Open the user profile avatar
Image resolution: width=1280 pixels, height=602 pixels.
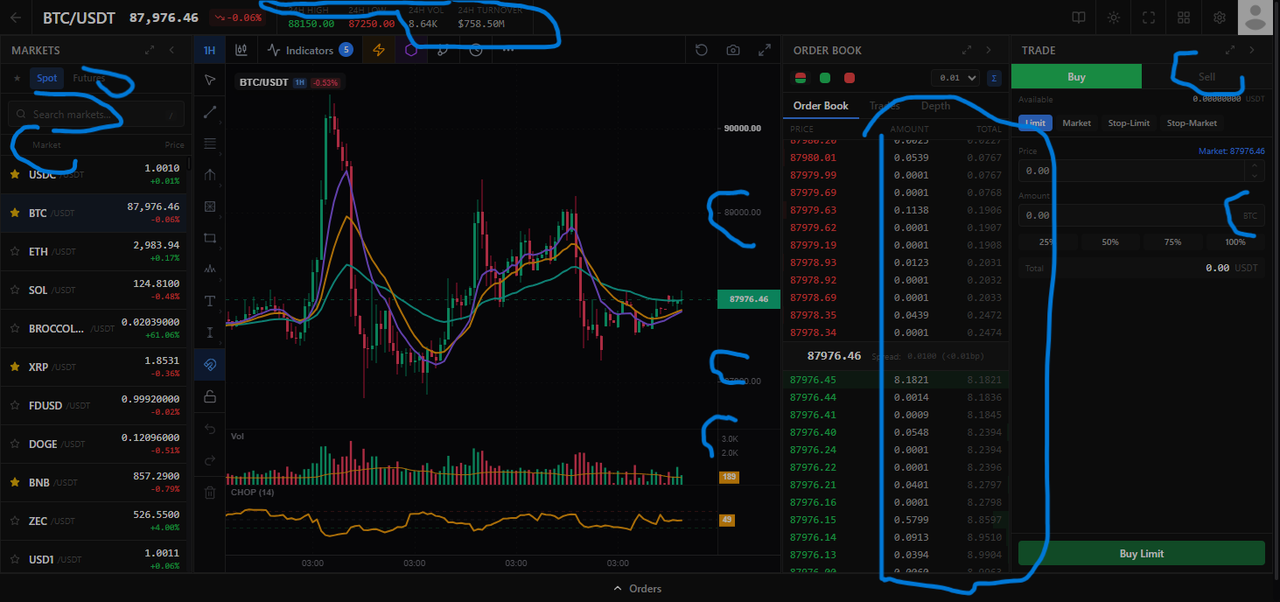click(x=1255, y=17)
